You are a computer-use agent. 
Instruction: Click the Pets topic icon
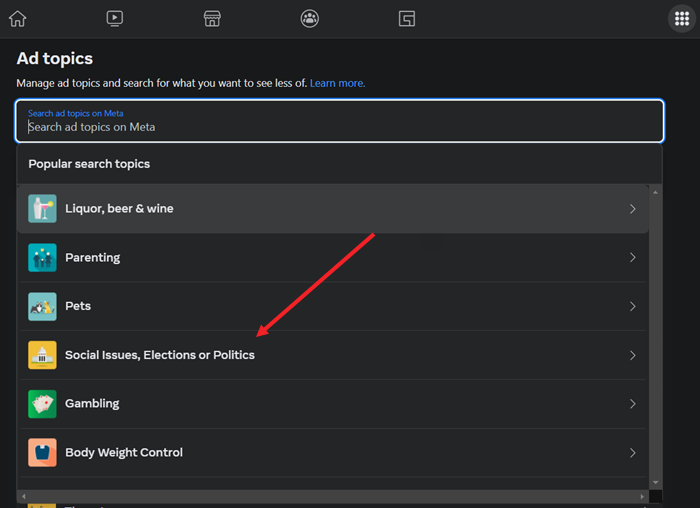coord(42,306)
